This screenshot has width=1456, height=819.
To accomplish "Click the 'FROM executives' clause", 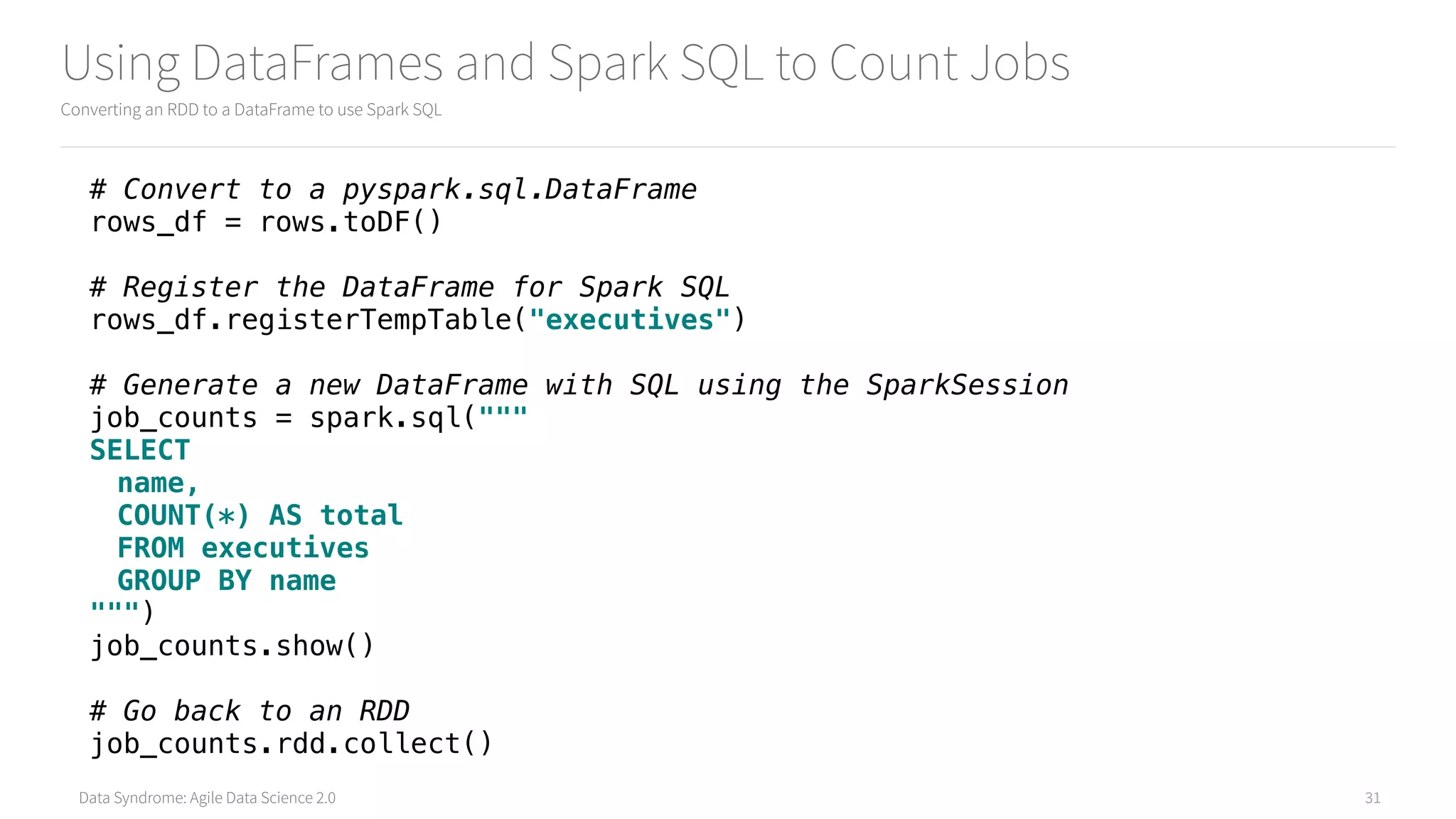I will click(x=242, y=549).
